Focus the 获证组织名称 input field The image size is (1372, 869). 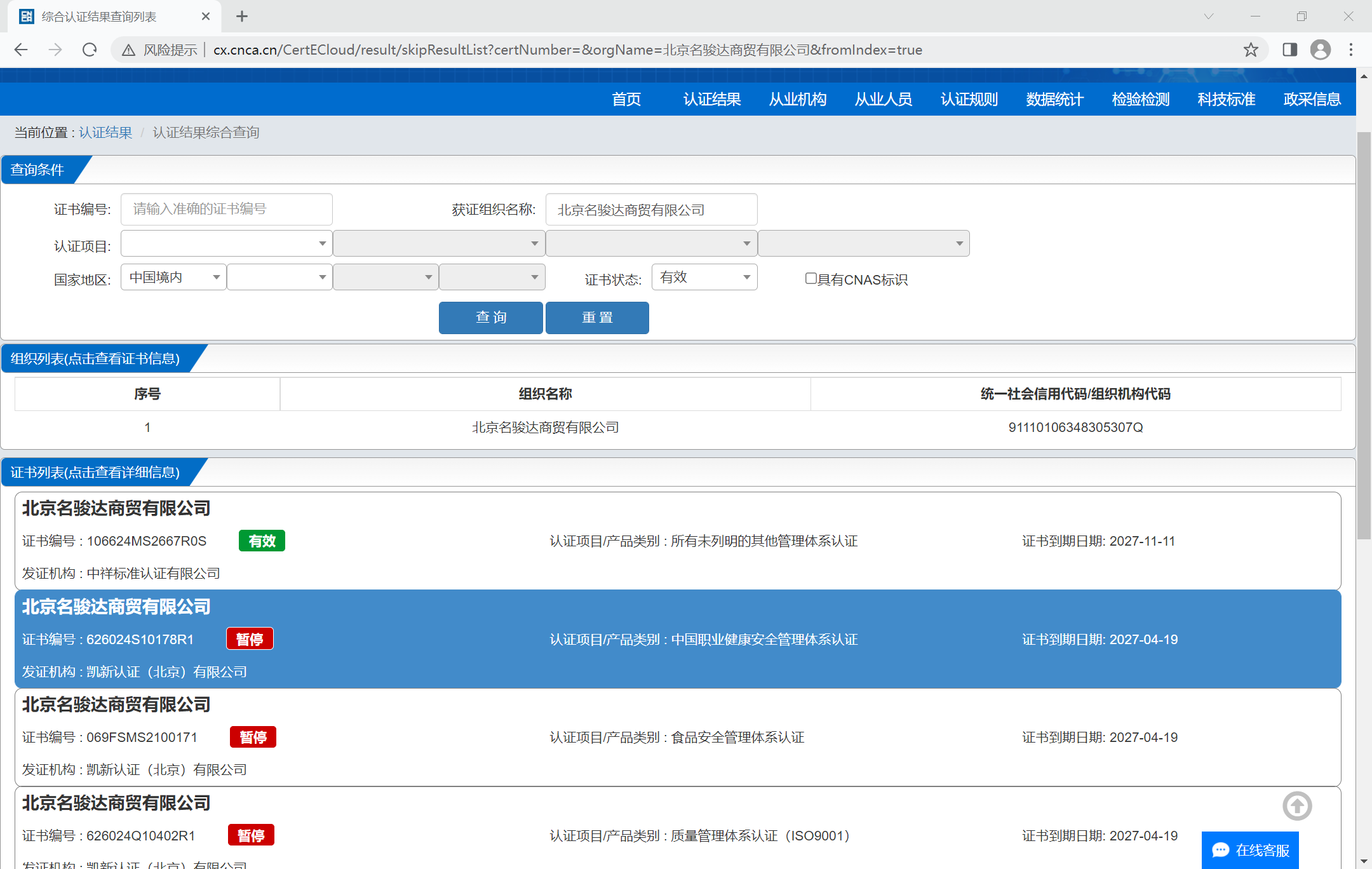coord(651,210)
